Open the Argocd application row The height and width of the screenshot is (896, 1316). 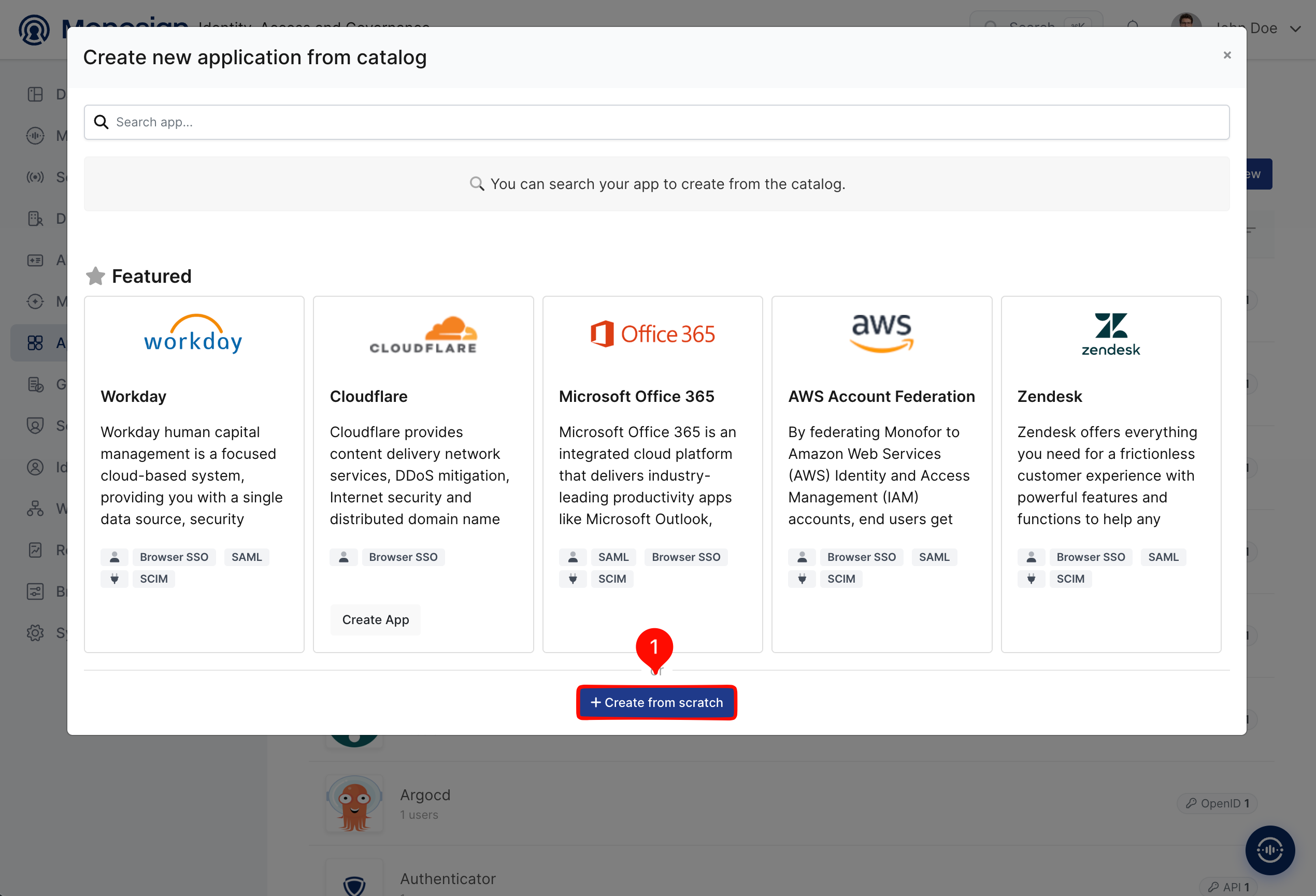pyautogui.click(x=792, y=804)
